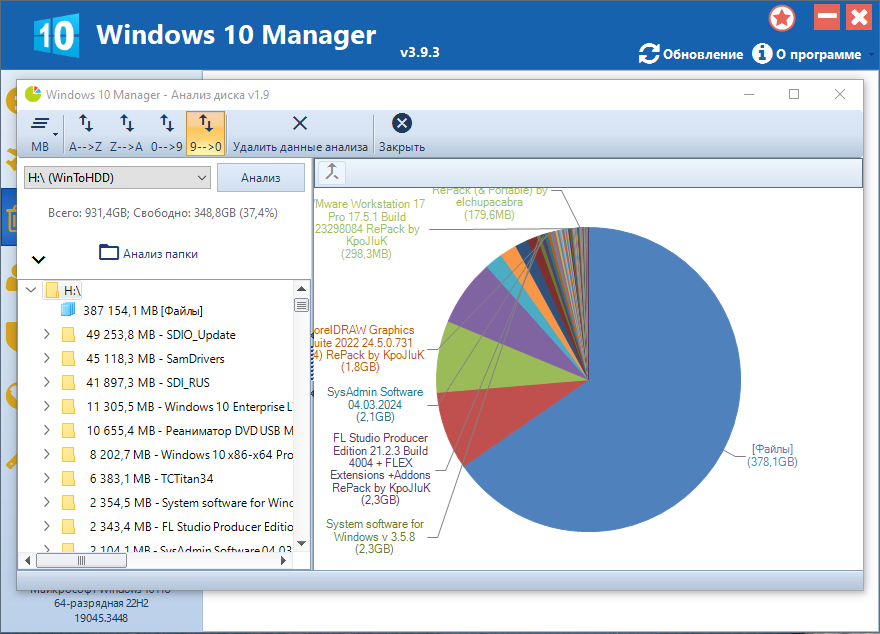Screen dimensions: 880x634
Task: Open the О программе info icon
Action: tap(762, 54)
